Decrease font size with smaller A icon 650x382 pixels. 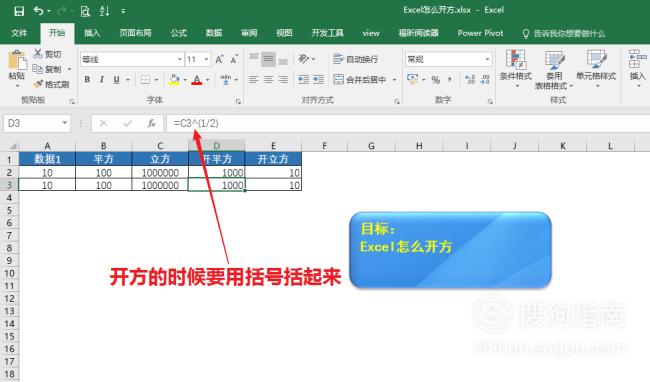[234, 60]
